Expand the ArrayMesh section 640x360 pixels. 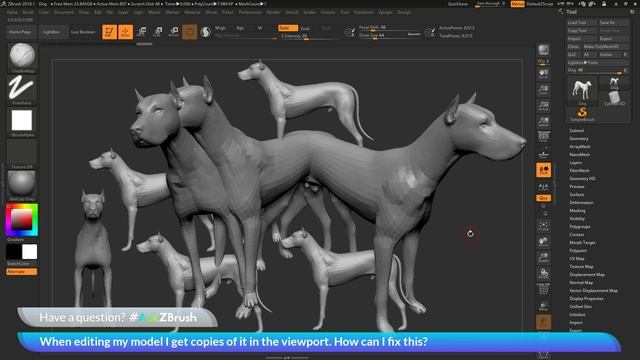tap(580, 147)
